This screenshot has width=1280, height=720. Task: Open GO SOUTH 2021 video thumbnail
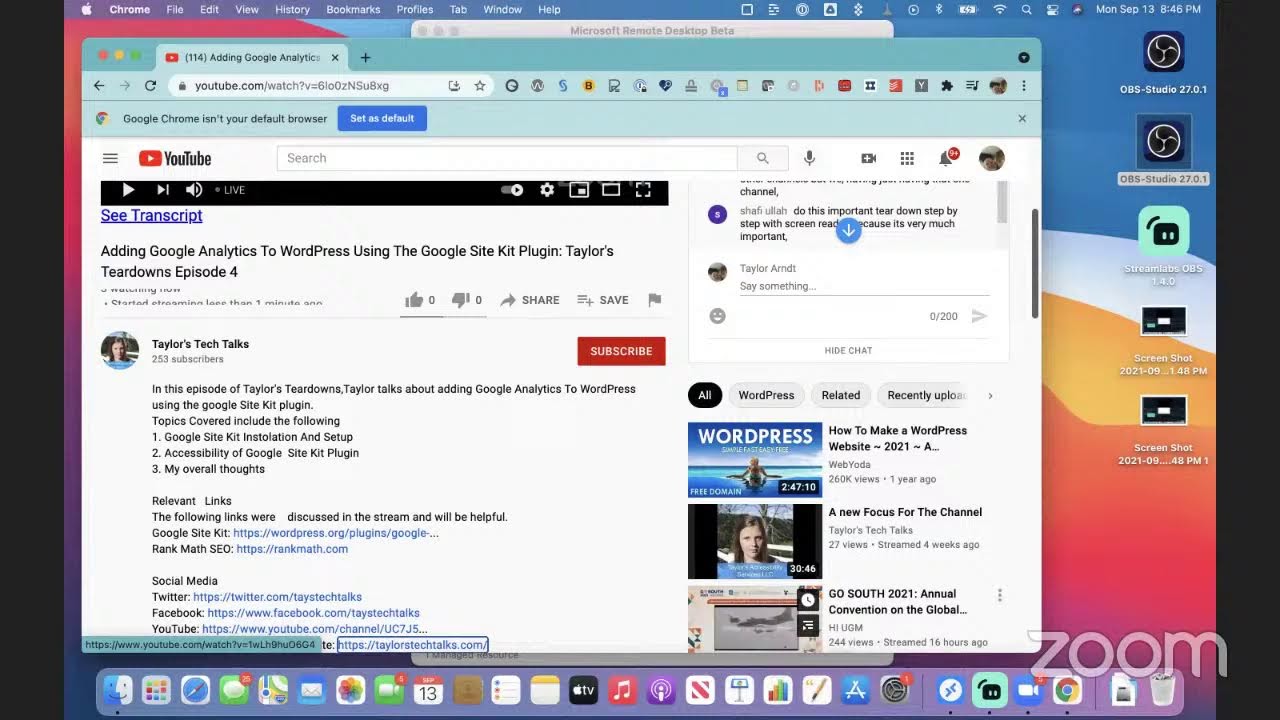(755, 620)
